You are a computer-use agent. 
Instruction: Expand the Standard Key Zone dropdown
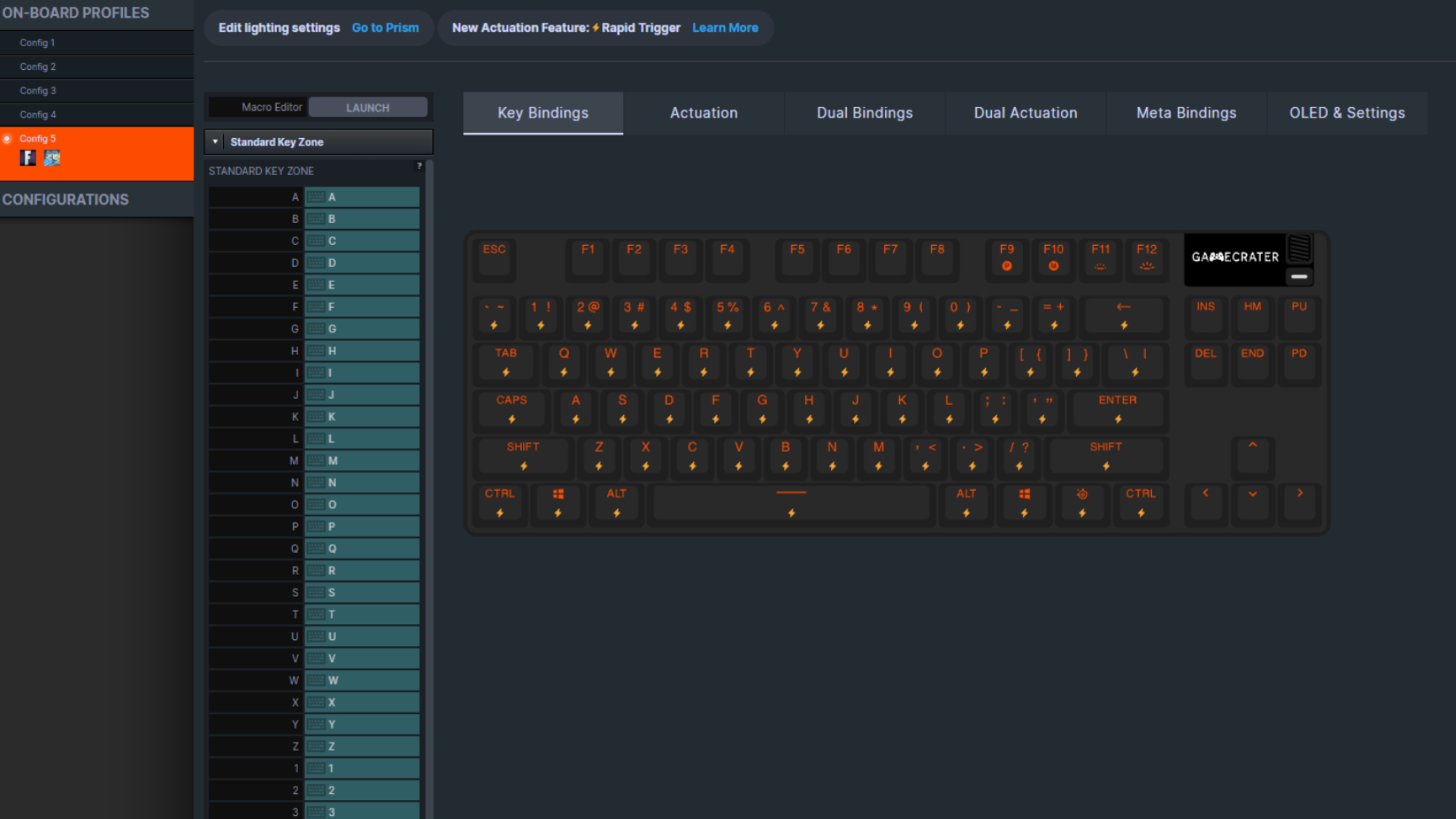coord(215,142)
